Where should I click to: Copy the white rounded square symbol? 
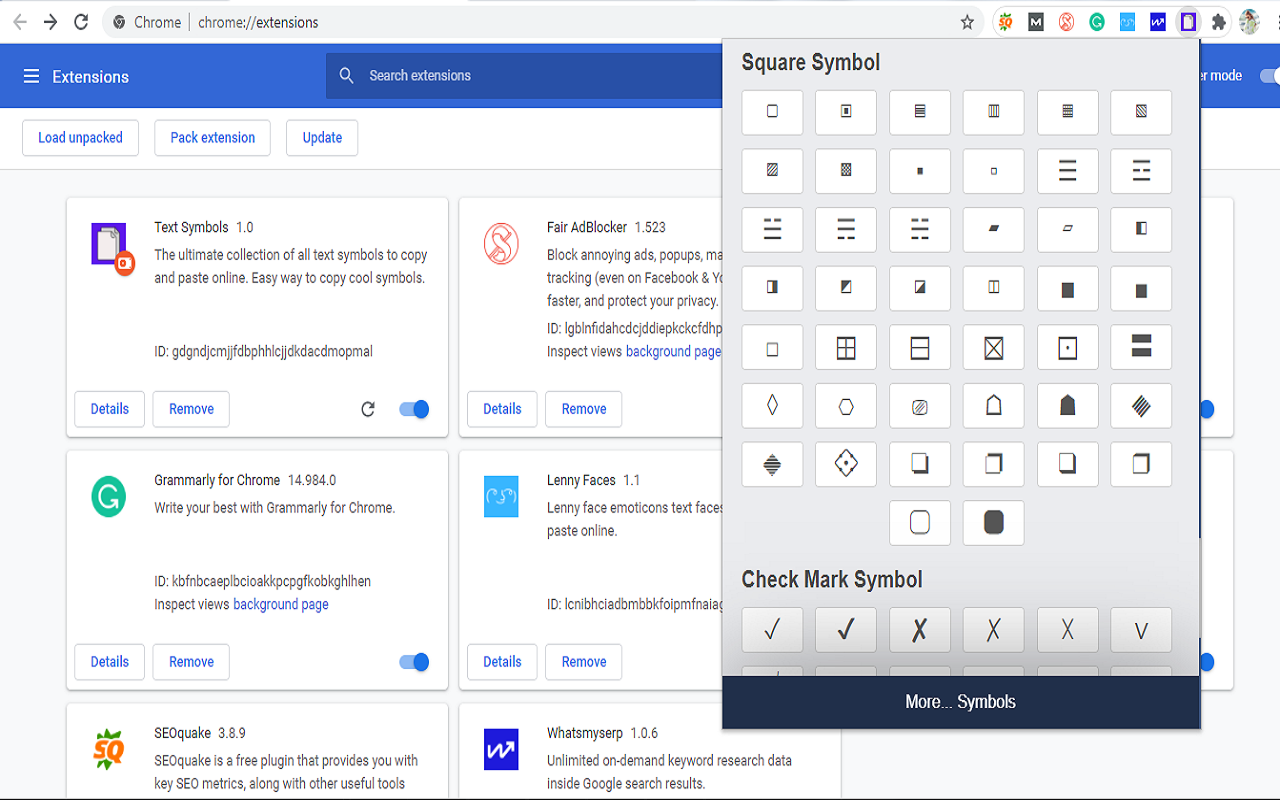[x=920, y=522]
